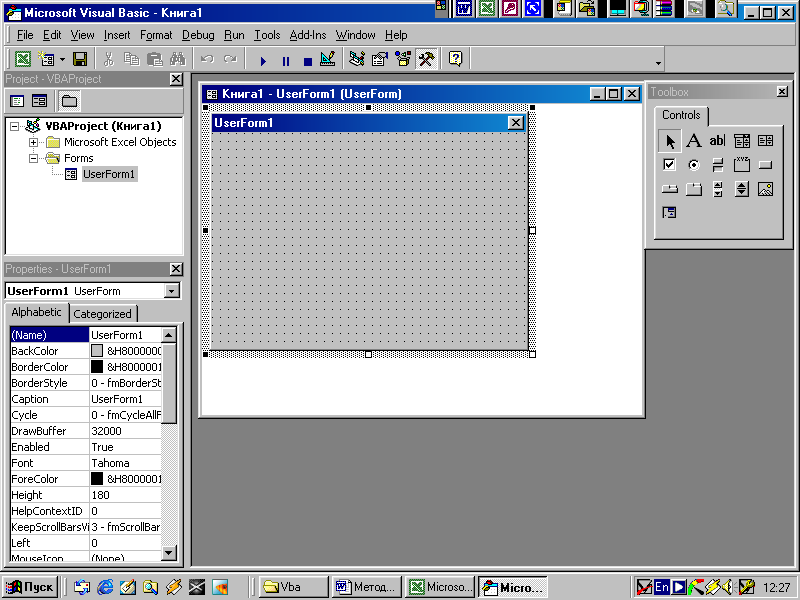The image size is (800, 600).
Task: Open the Tools menu
Action: [267, 35]
